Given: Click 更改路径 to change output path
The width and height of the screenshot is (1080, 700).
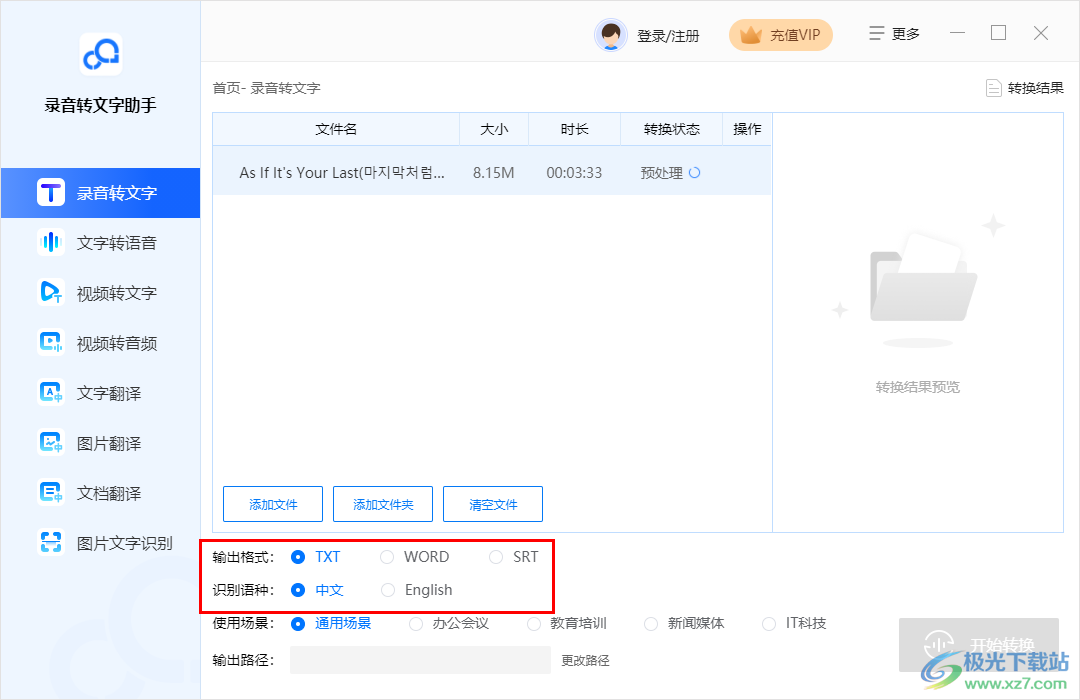Looking at the screenshot, I should 585,660.
